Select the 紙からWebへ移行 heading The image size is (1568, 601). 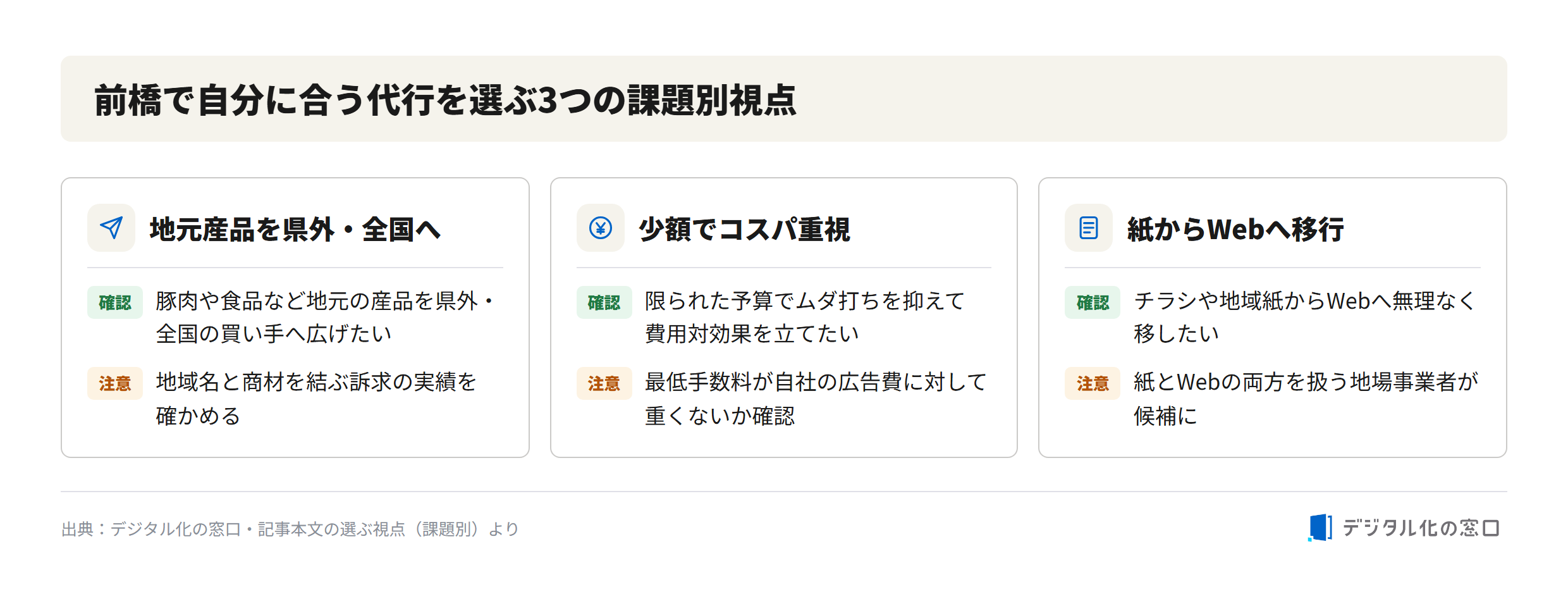1235,229
